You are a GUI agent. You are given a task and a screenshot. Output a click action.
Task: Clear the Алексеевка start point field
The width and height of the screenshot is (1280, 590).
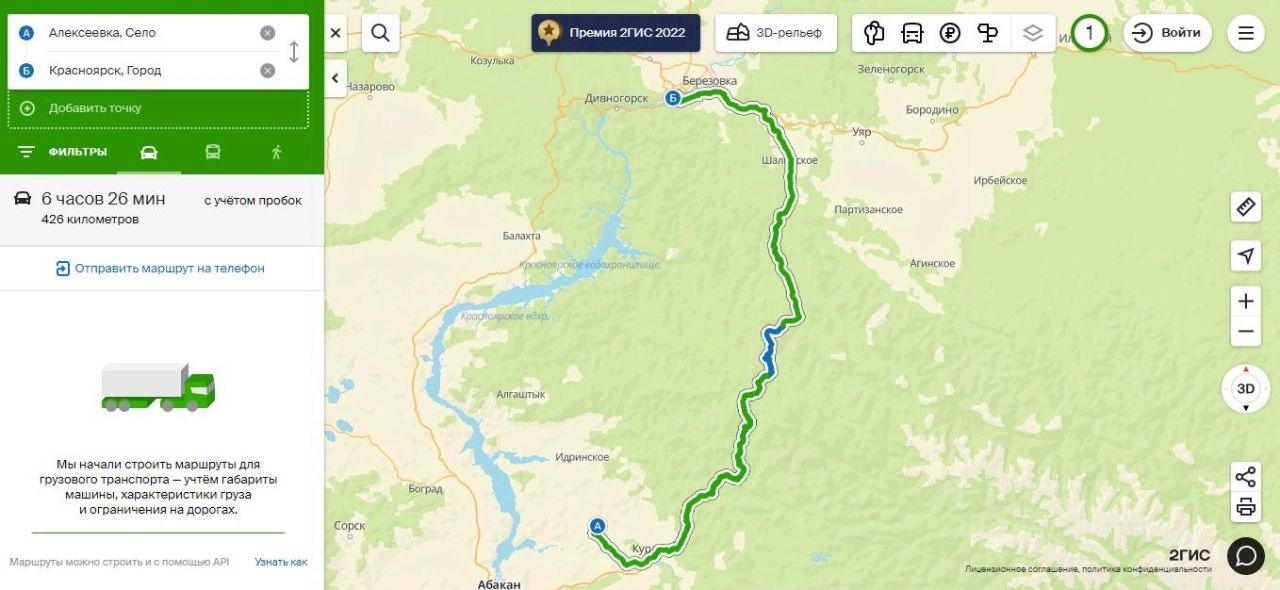[x=267, y=33]
